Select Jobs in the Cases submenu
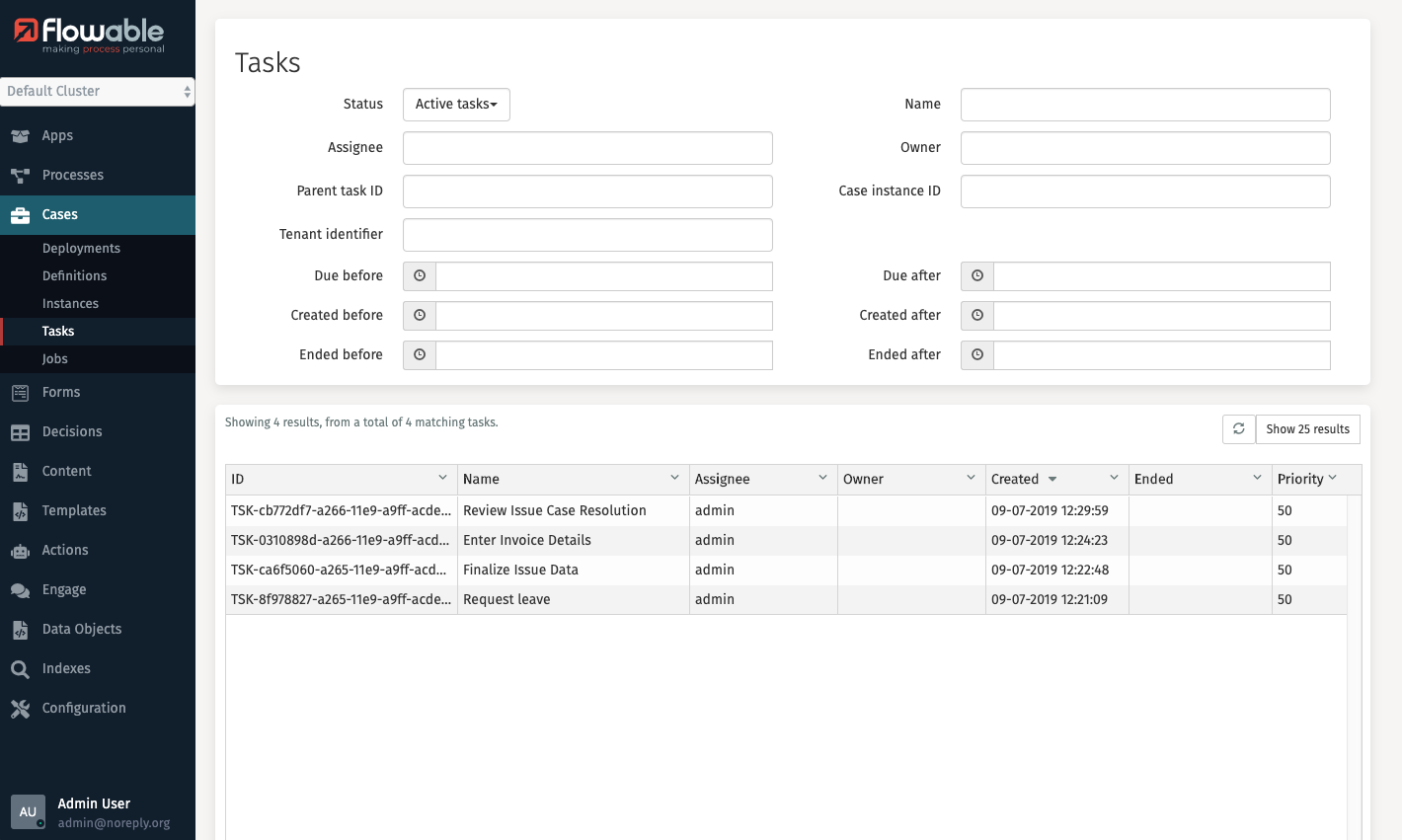 click(55, 359)
